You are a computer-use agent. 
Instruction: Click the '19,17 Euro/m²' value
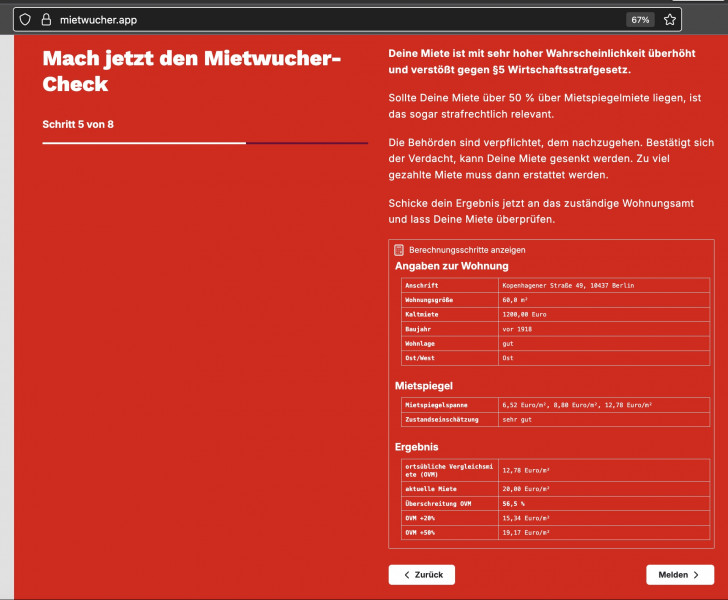pos(526,532)
